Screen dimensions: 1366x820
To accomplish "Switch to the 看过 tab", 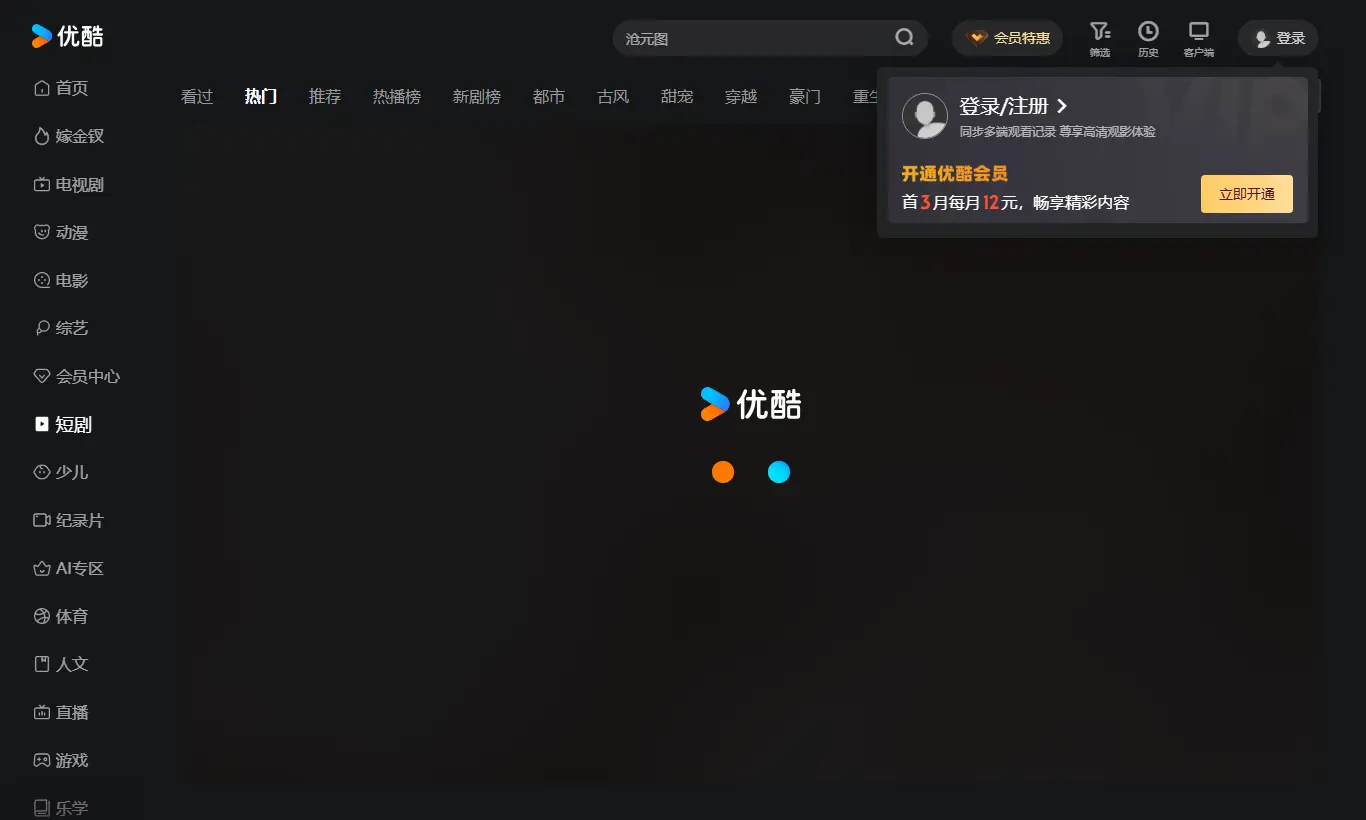I will click(197, 97).
